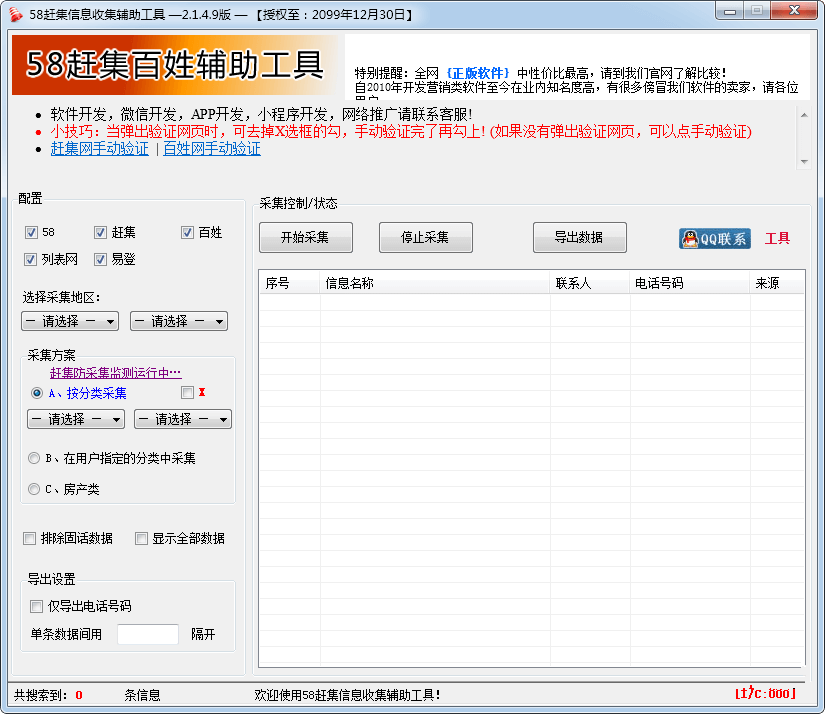Enable 显示全部数据 checkbox
825x714 pixels.
coord(141,538)
